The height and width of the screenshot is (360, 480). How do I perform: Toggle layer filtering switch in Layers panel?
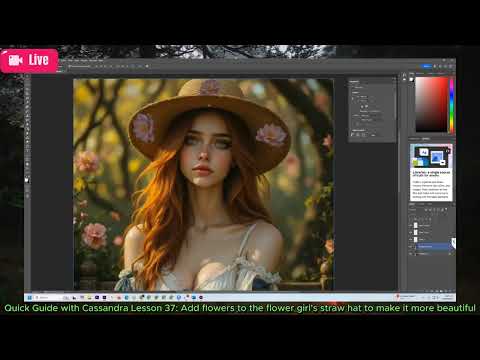click(x=447, y=210)
